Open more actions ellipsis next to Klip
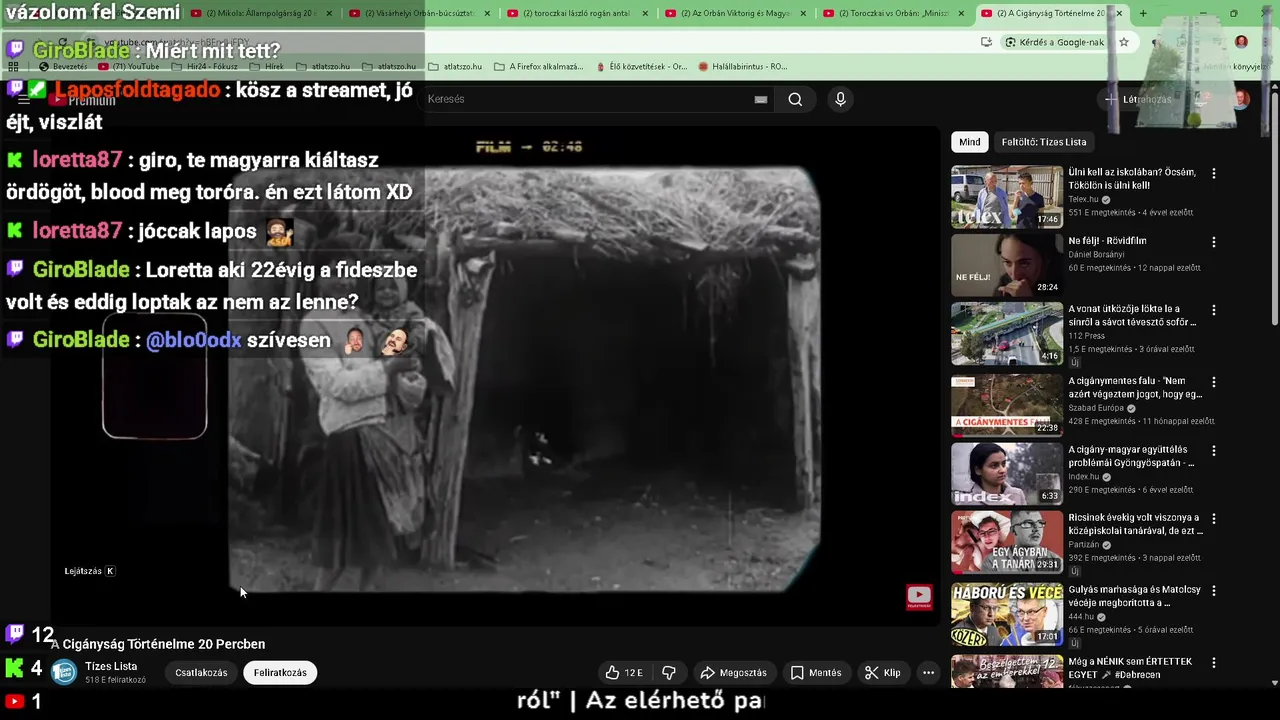The width and height of the screenshot is (1280, 720). (928, 673)
